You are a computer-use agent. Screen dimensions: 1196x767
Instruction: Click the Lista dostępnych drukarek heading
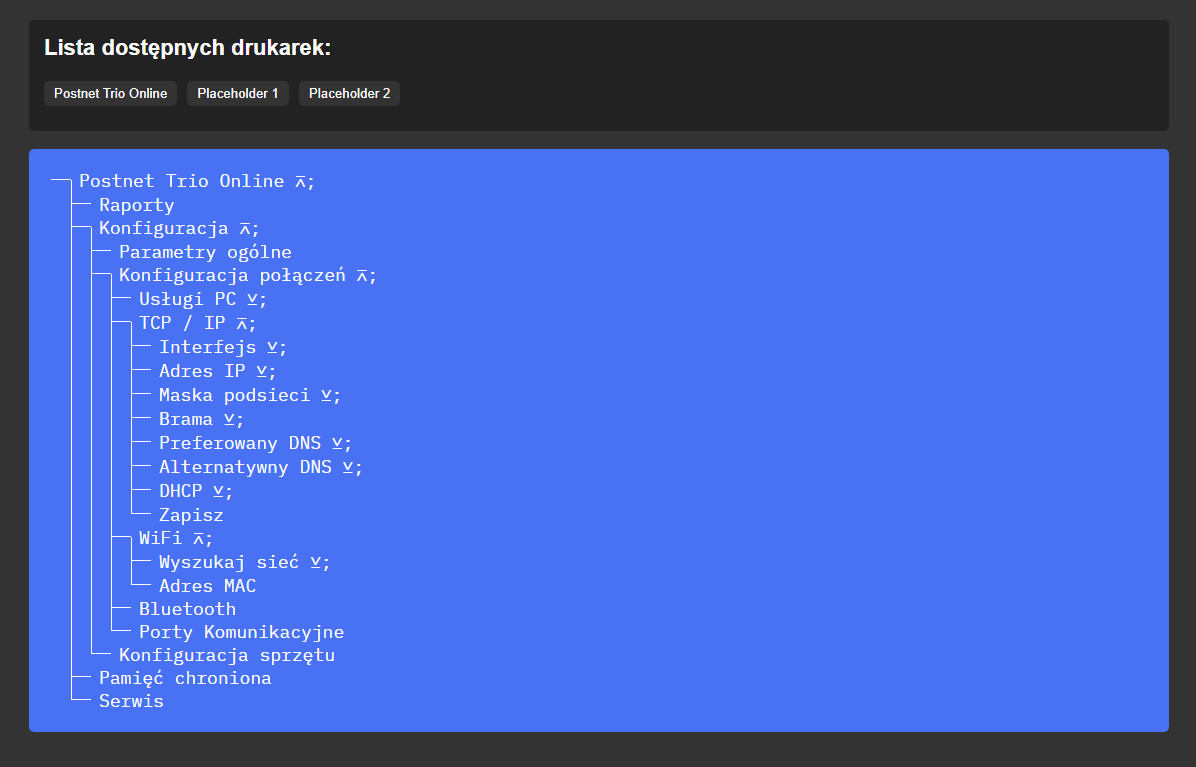click(x=188, y=48)
